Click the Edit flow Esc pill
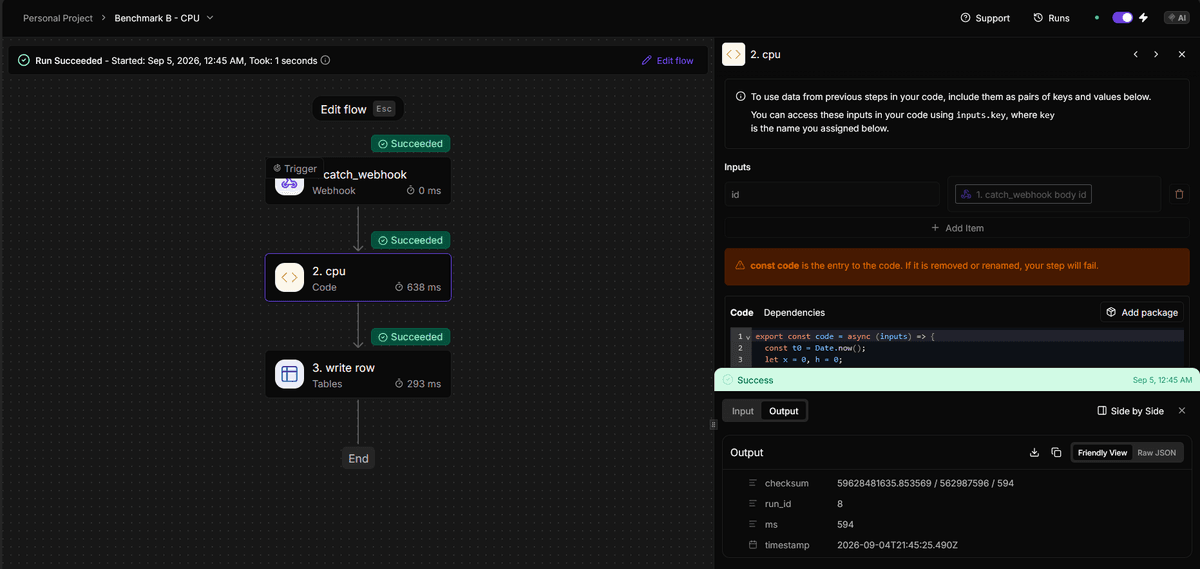 point(358,109)
